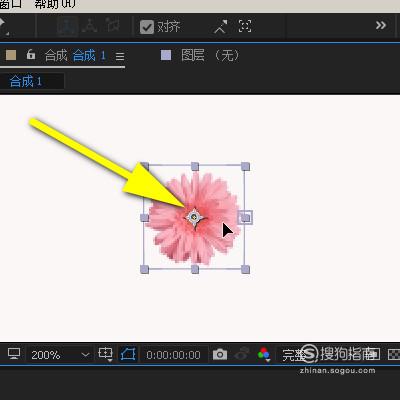Click the top-middle bounding box handle
The height and width of the screenshot is (400, 400).
195,166
